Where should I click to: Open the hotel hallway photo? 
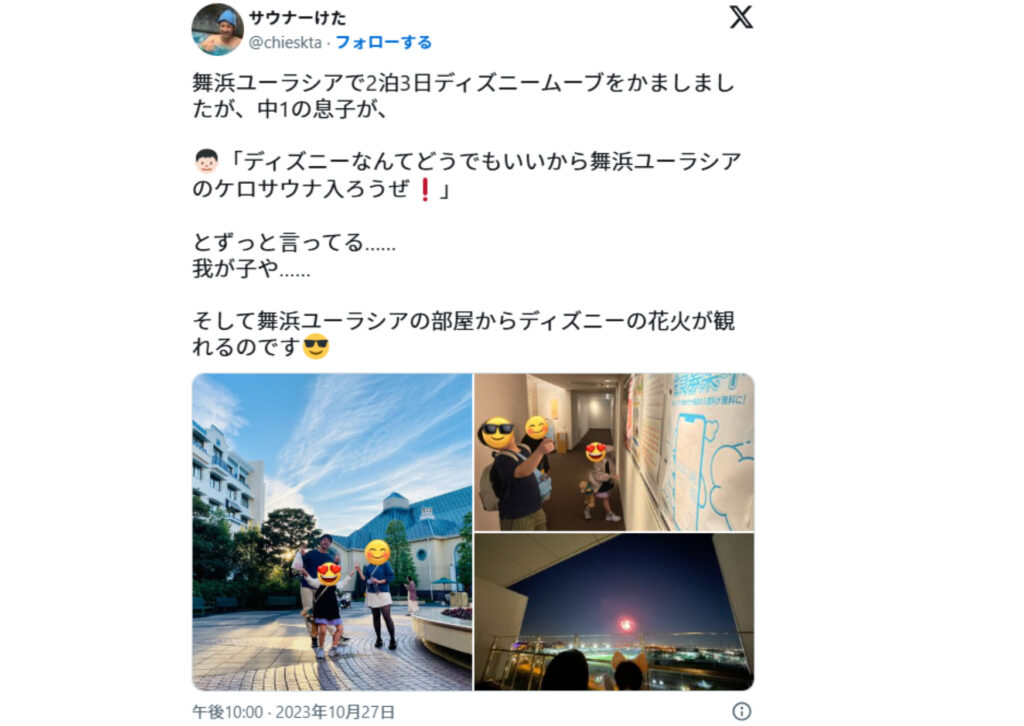[614, 452]
